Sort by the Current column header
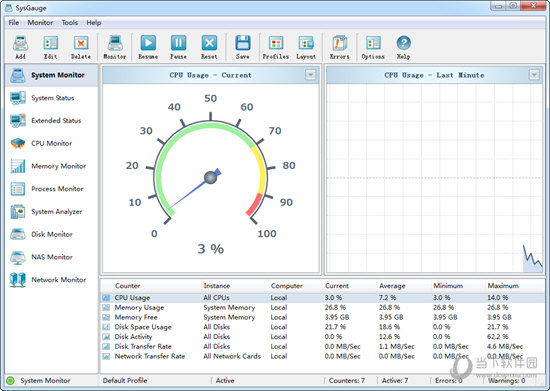The width and height of the screenshot is (550, 391). (x=337, y=286)
